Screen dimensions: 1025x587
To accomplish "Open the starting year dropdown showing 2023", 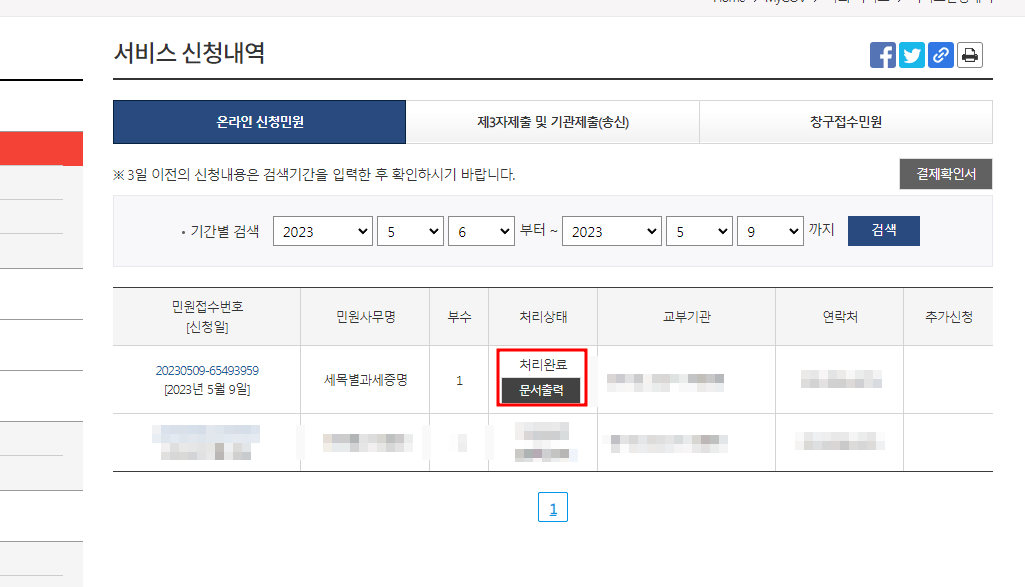I will pyautogui.click(x=322, y=230).
